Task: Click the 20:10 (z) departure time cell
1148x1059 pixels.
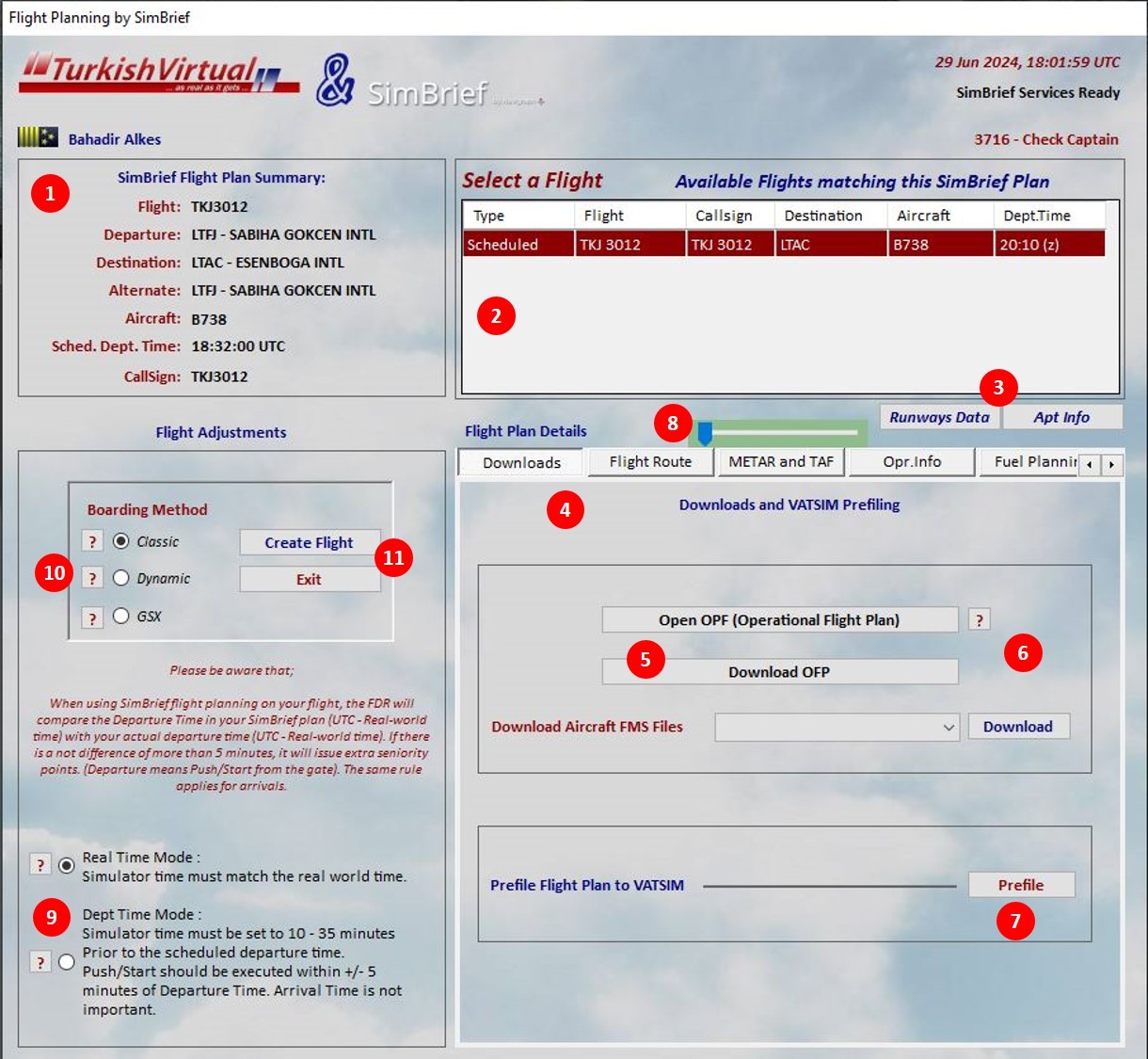Action: click(1050, 244)
